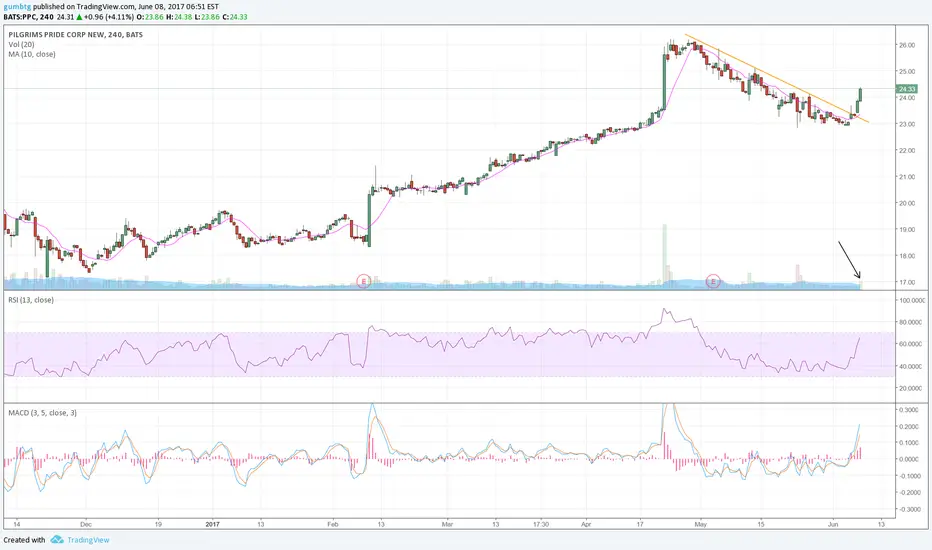Click the June 08, 2017 06:51 EST timestamp
The width and height of the screenshot is (932, 550).
pos(178,7)
